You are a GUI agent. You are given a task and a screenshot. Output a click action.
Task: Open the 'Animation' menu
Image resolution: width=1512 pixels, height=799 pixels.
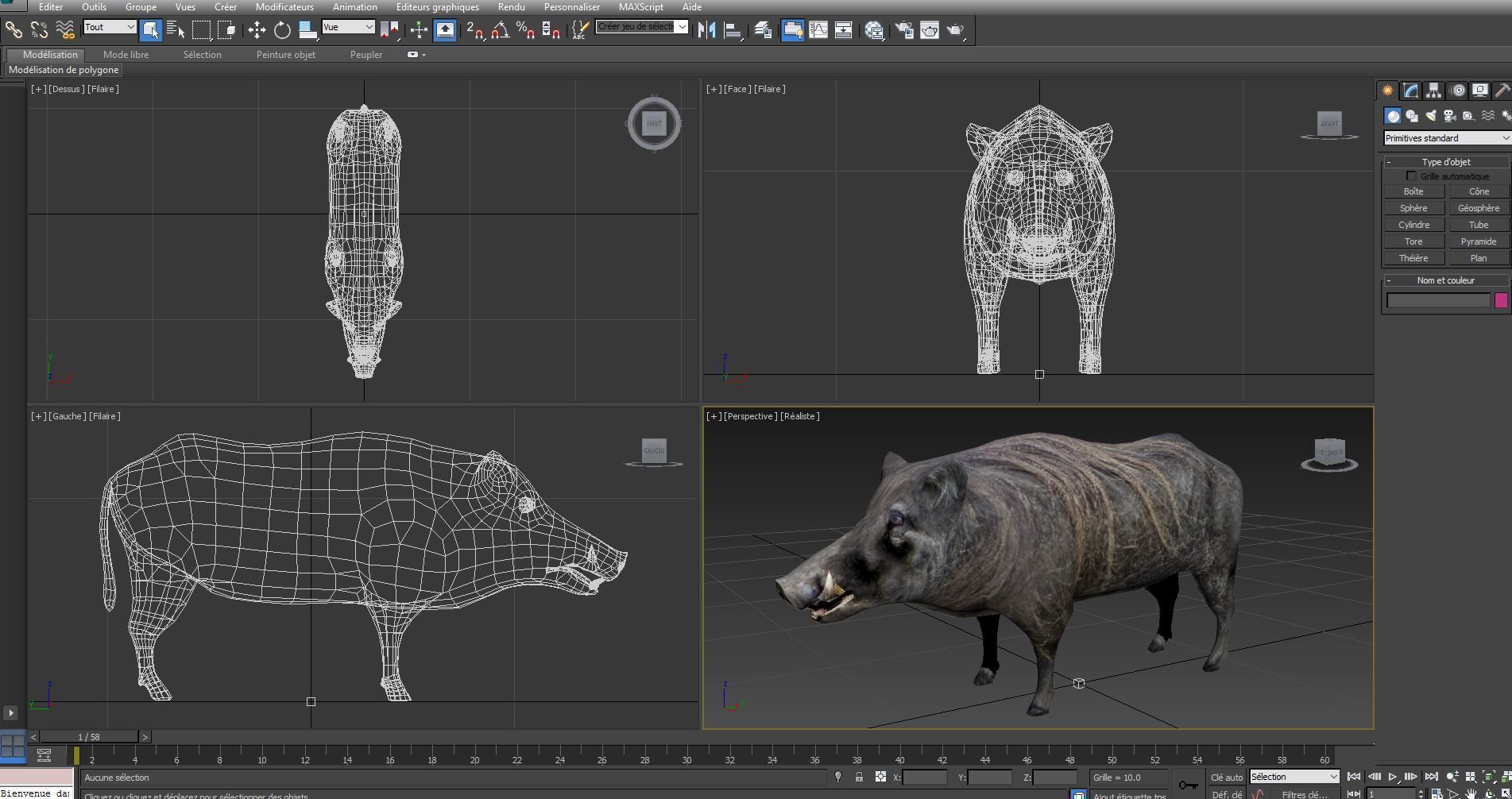[354, 7]
